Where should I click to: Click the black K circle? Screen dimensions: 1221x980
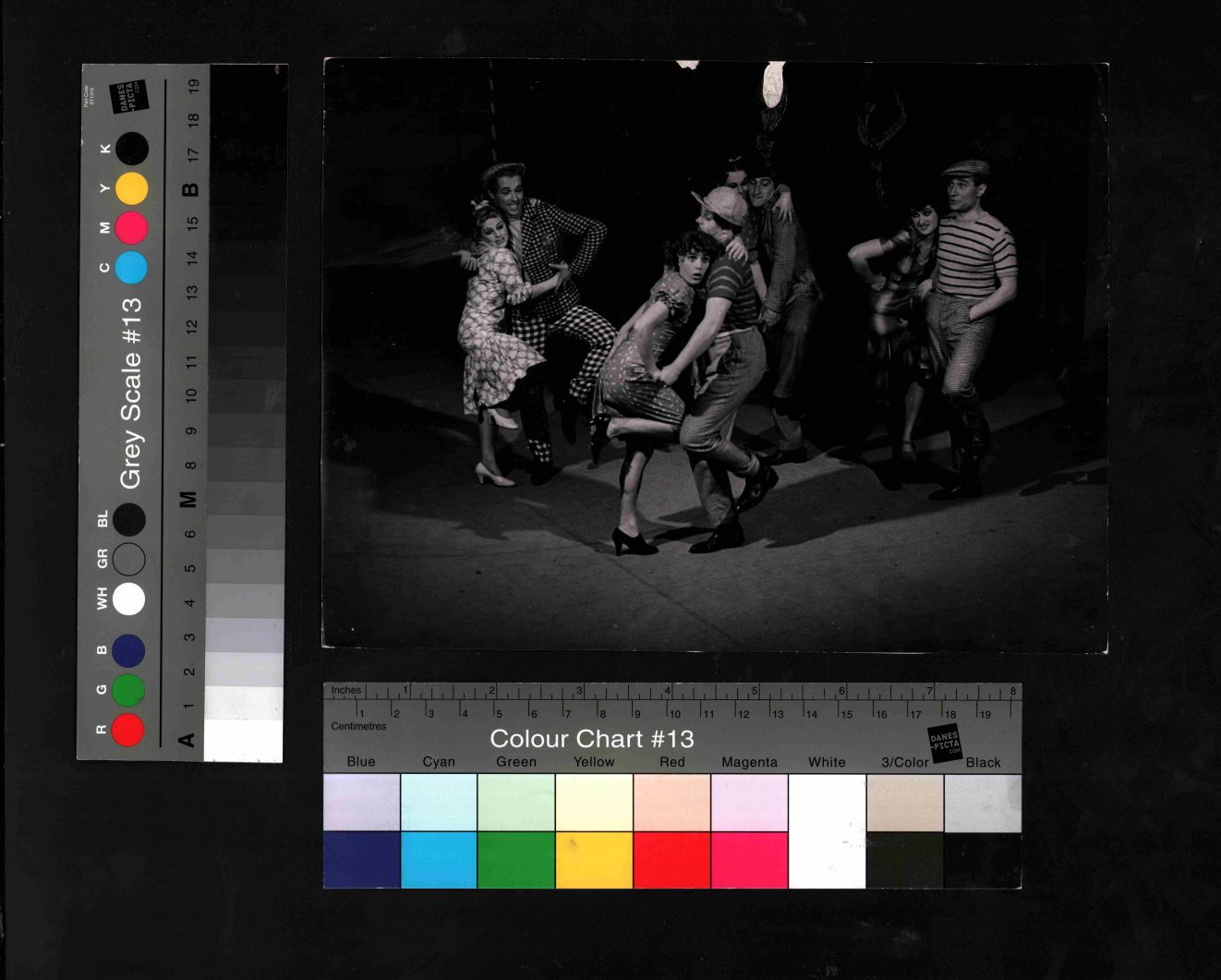(131, 149)
